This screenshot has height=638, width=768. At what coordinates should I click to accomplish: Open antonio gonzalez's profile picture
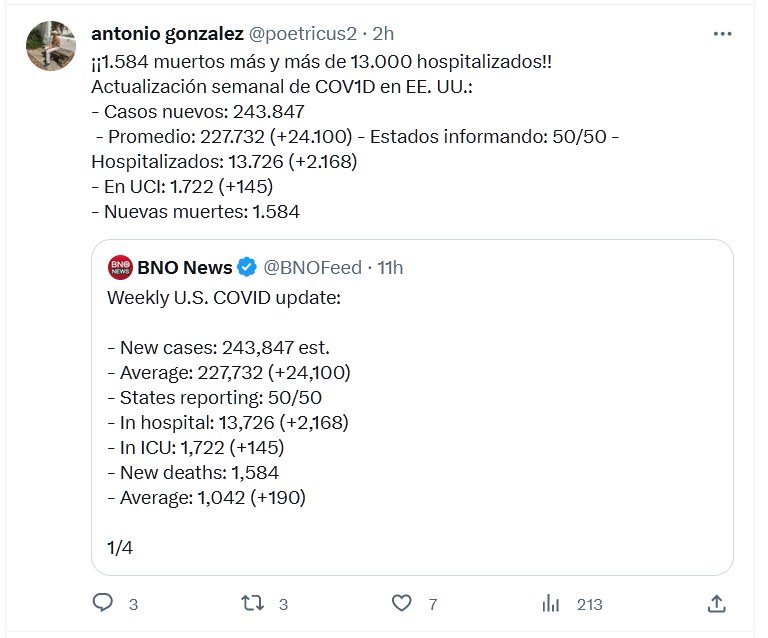50,44
